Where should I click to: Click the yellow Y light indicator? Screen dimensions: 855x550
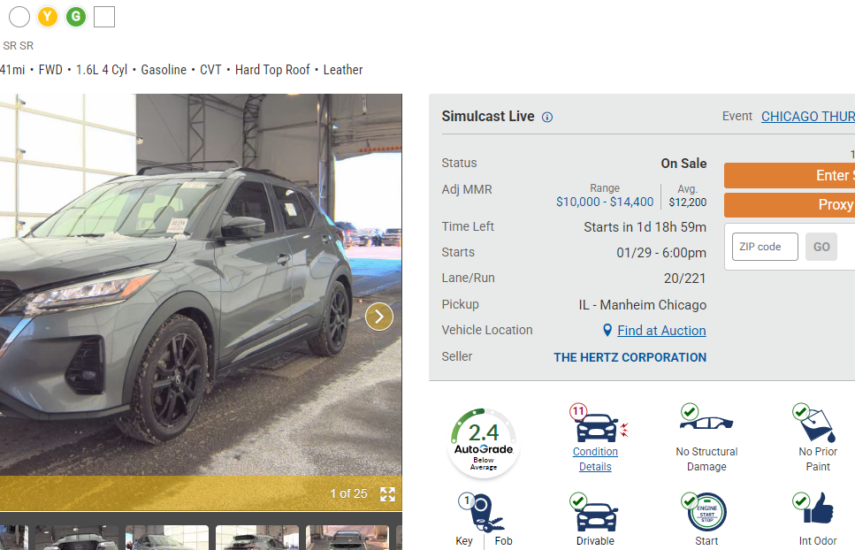[x=47, y=17]
